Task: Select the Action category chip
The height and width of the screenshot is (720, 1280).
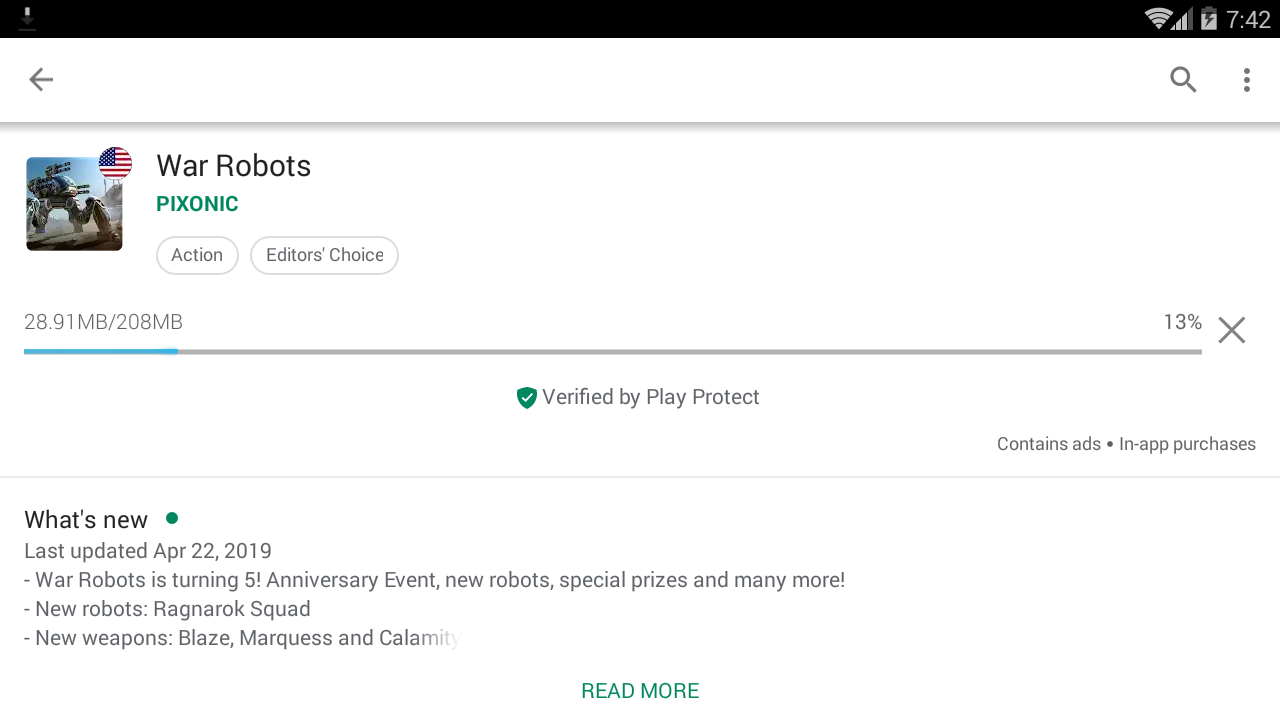Action: pos(197,255)
